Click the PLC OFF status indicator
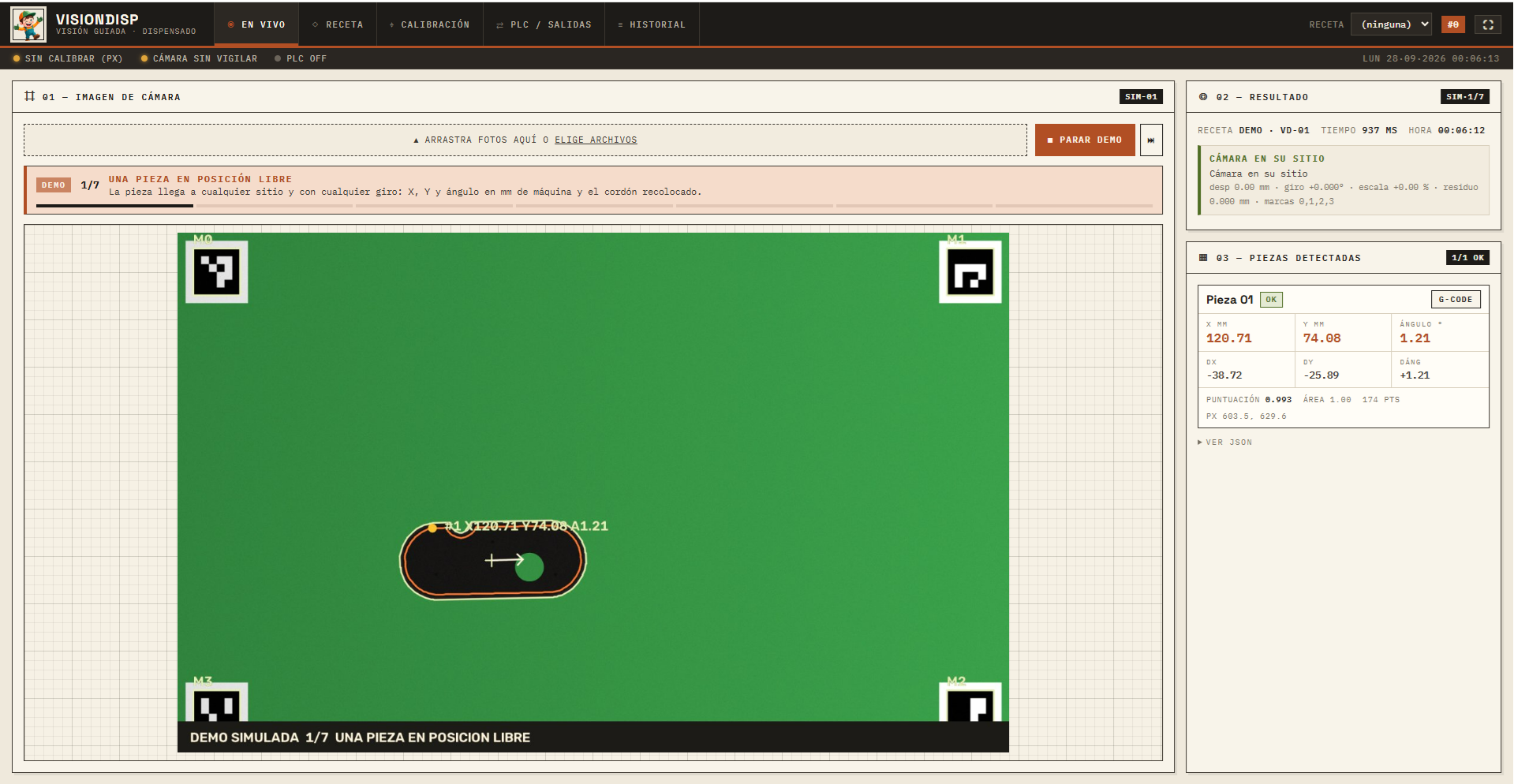The height and width of the screenshot is (784, 1514). [x=301, y=58]
